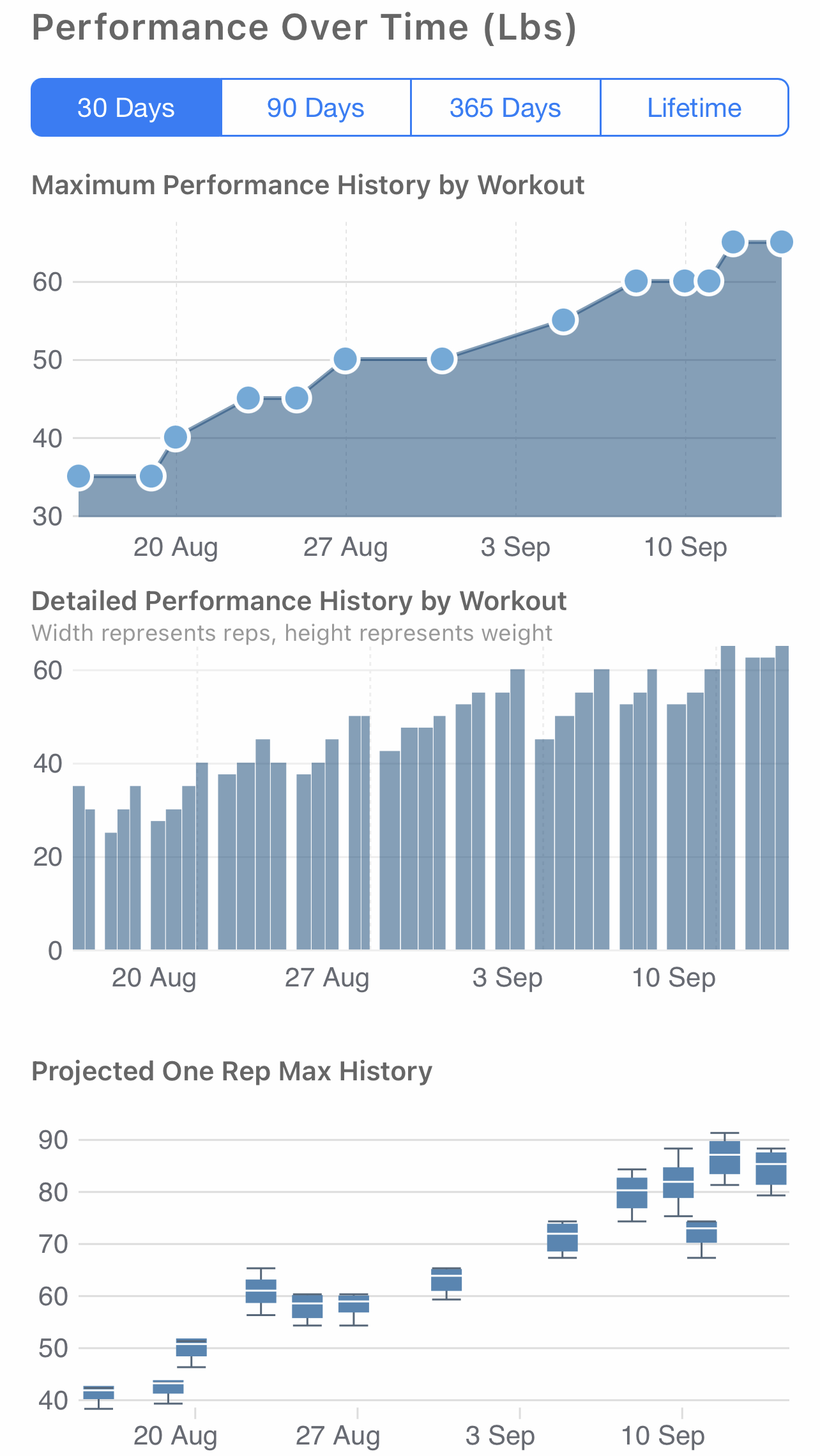The height and width of the screenshot is (1456, 820).
Task: Tap the 50 lbs point at 27 Aug
Action: 345,359
